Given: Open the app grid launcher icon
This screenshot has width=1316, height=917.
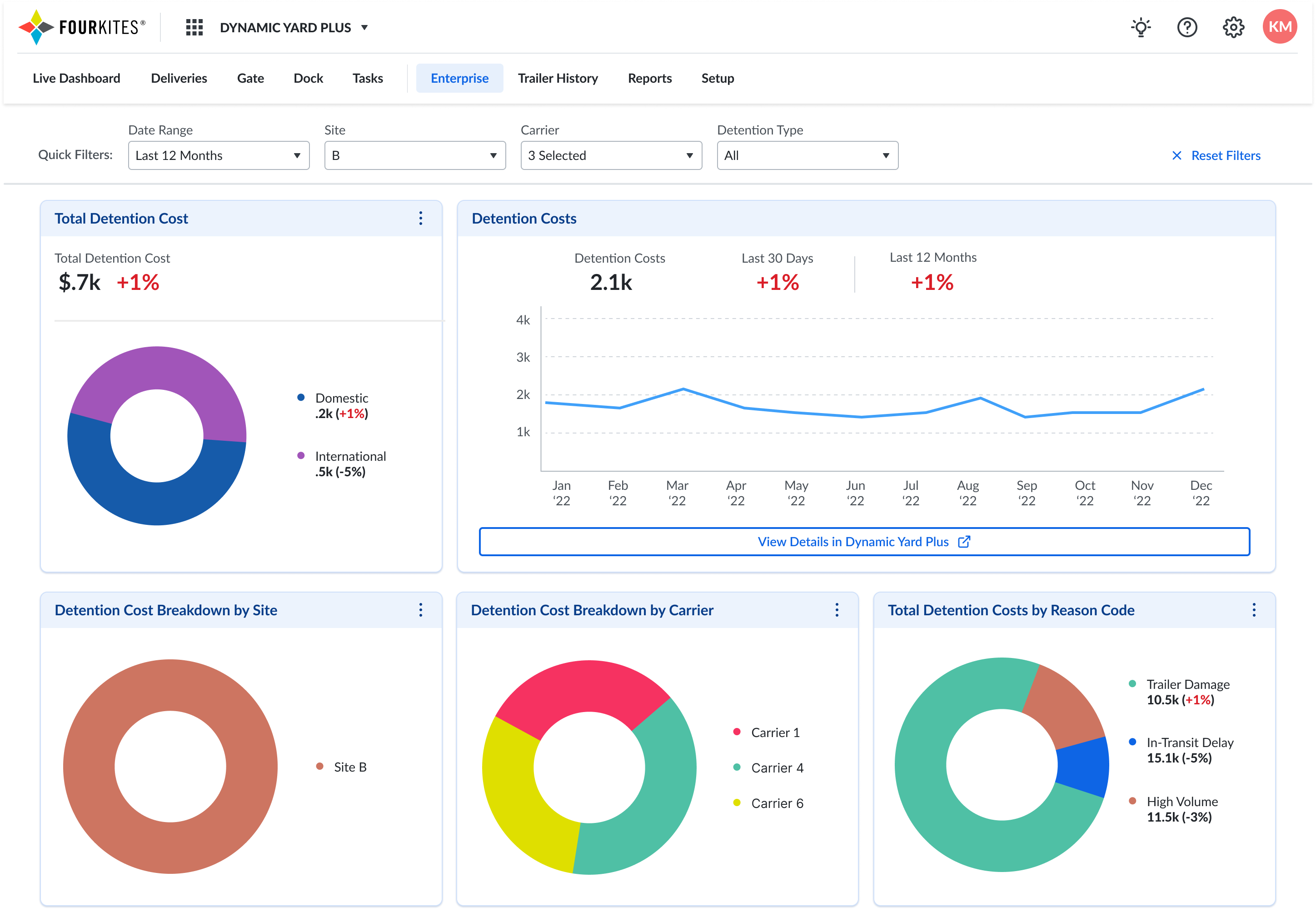Looking at the screenshot, I should 194,28.
